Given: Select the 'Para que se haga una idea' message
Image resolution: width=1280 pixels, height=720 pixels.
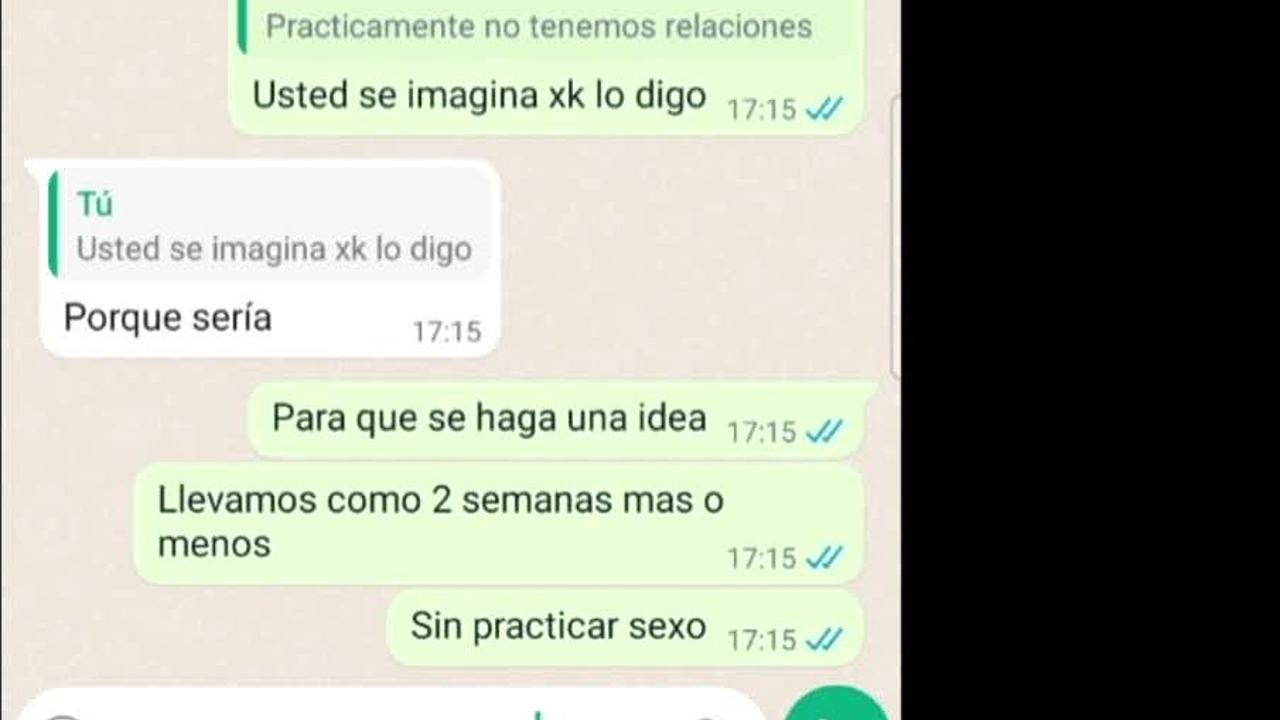Looking at the screenshot, I should coord(562,420).
